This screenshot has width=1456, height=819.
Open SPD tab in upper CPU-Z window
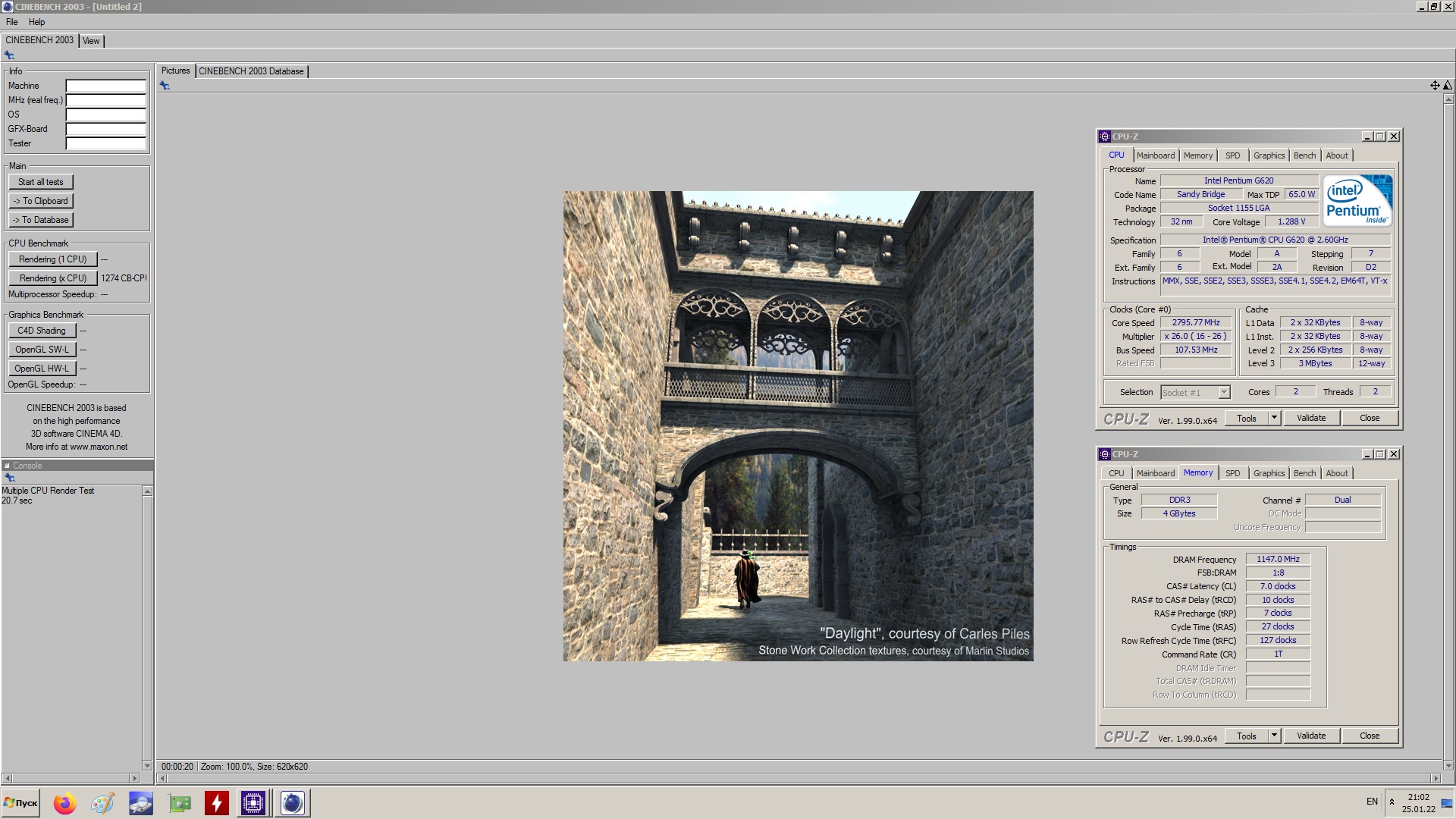1232,155
